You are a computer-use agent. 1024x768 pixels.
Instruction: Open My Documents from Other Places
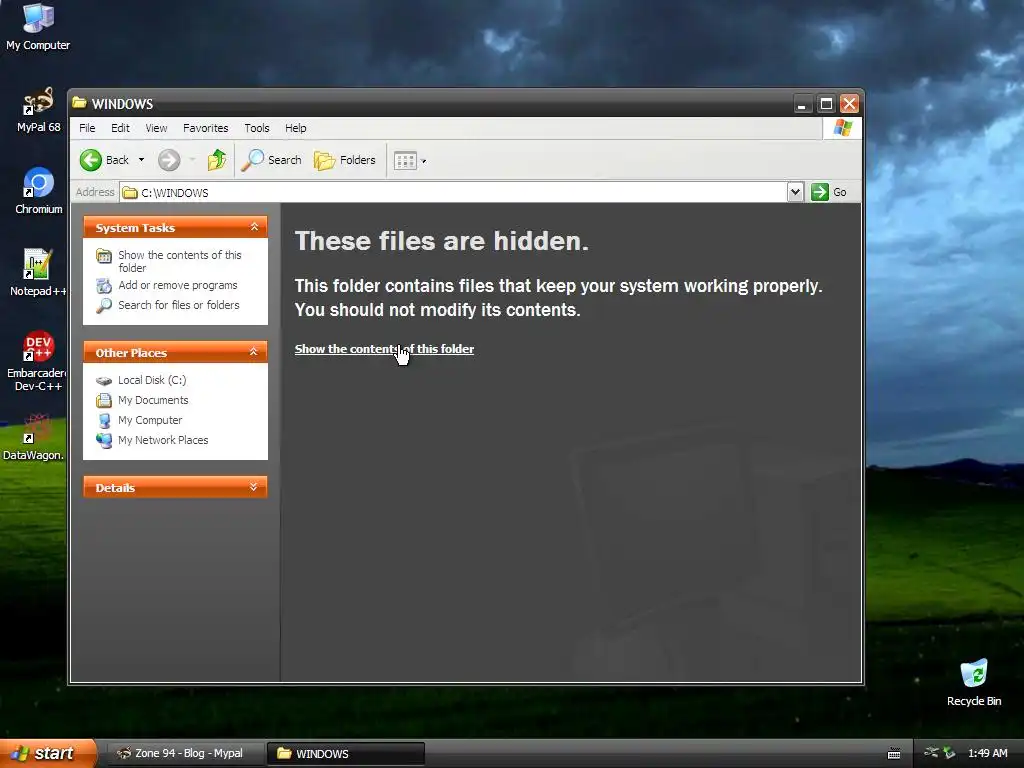[142, 400]
